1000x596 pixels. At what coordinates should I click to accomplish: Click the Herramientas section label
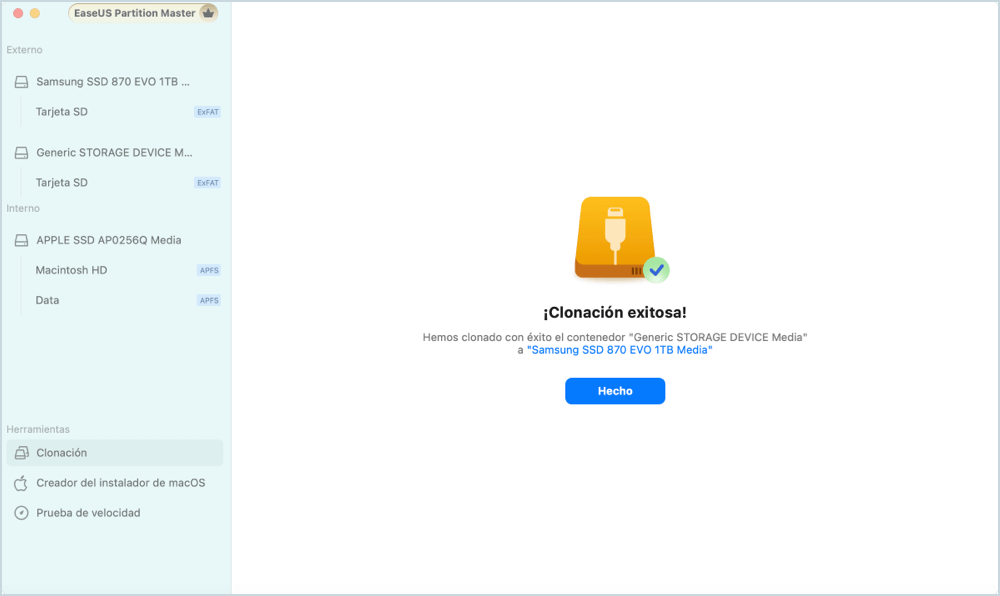pos(38,430)
